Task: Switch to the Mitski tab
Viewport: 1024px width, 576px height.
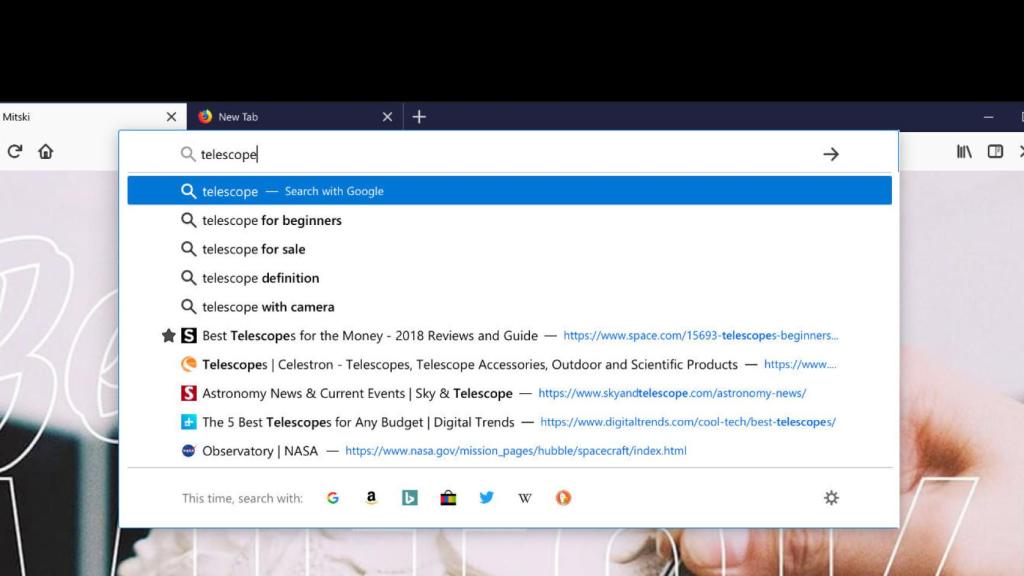Action: (x=80, y=116)
